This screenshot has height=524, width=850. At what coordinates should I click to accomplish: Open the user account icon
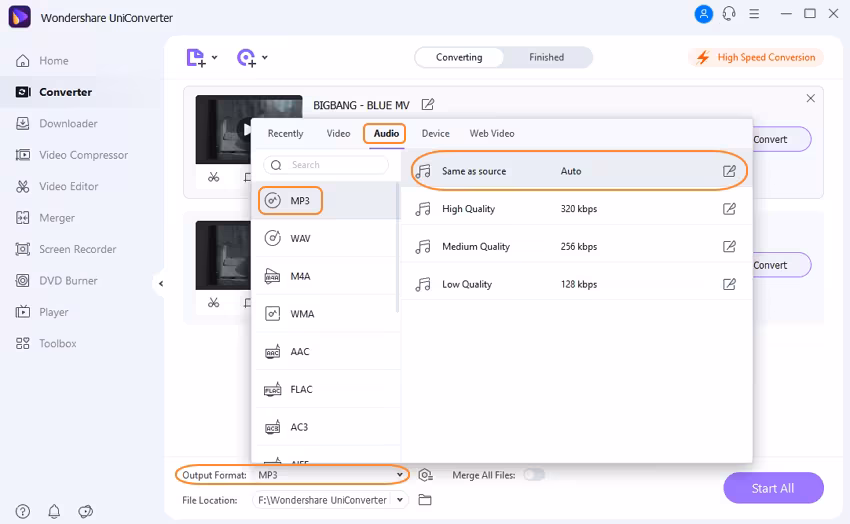point(703,14)
